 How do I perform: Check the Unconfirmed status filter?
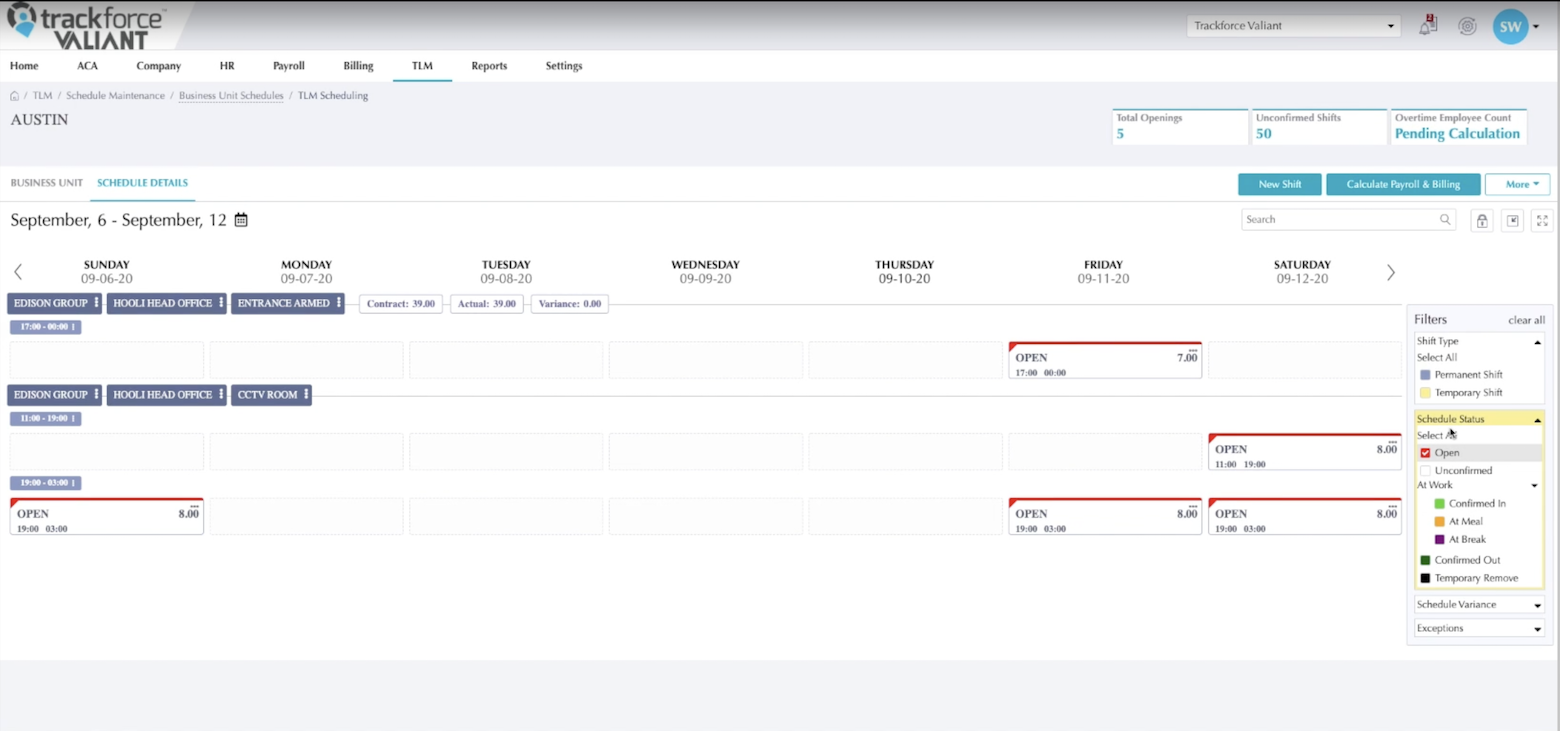[1425, 471]
